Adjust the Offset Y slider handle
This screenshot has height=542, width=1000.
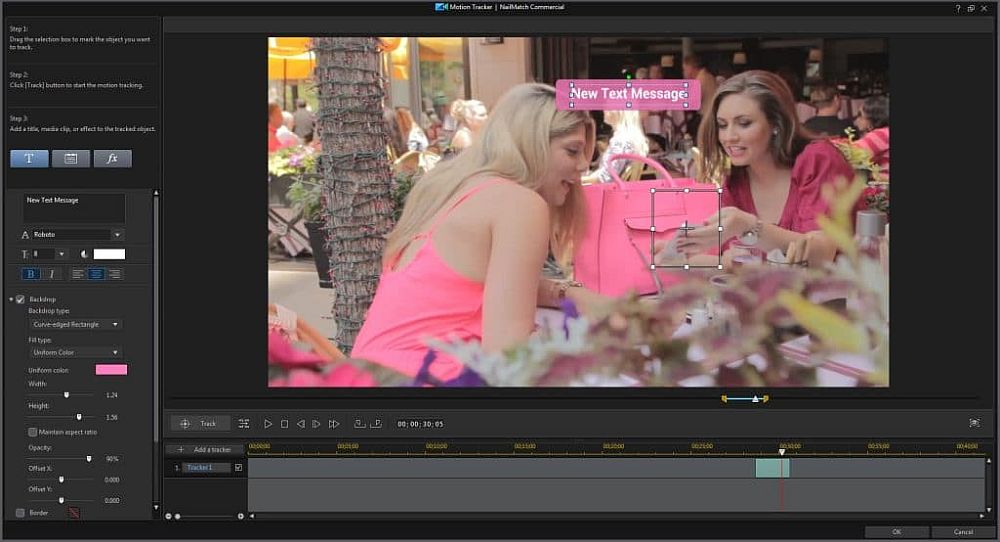pos(61,501)
